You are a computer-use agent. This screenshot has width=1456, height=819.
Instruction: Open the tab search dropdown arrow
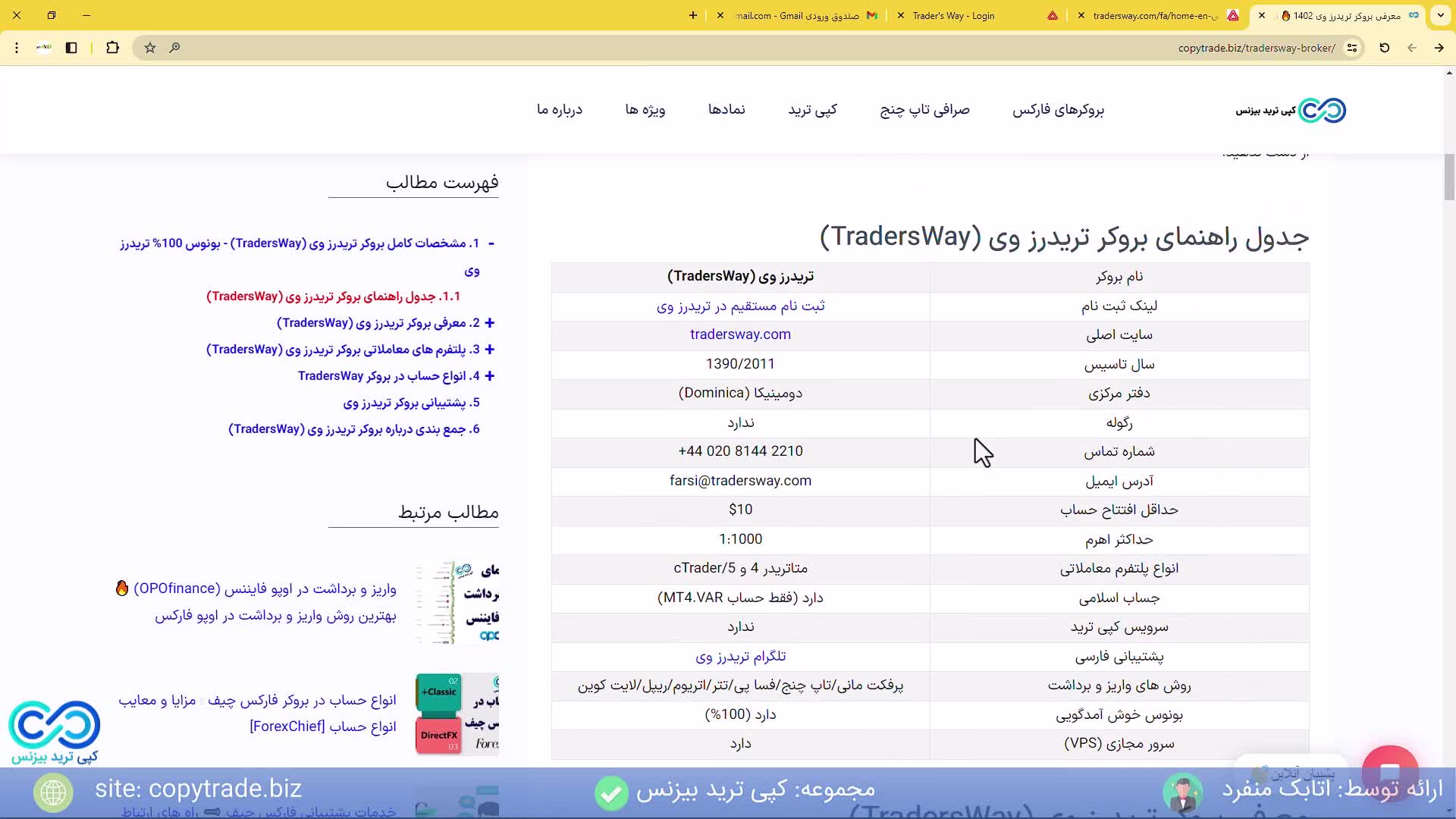[x=1440, y=15]
